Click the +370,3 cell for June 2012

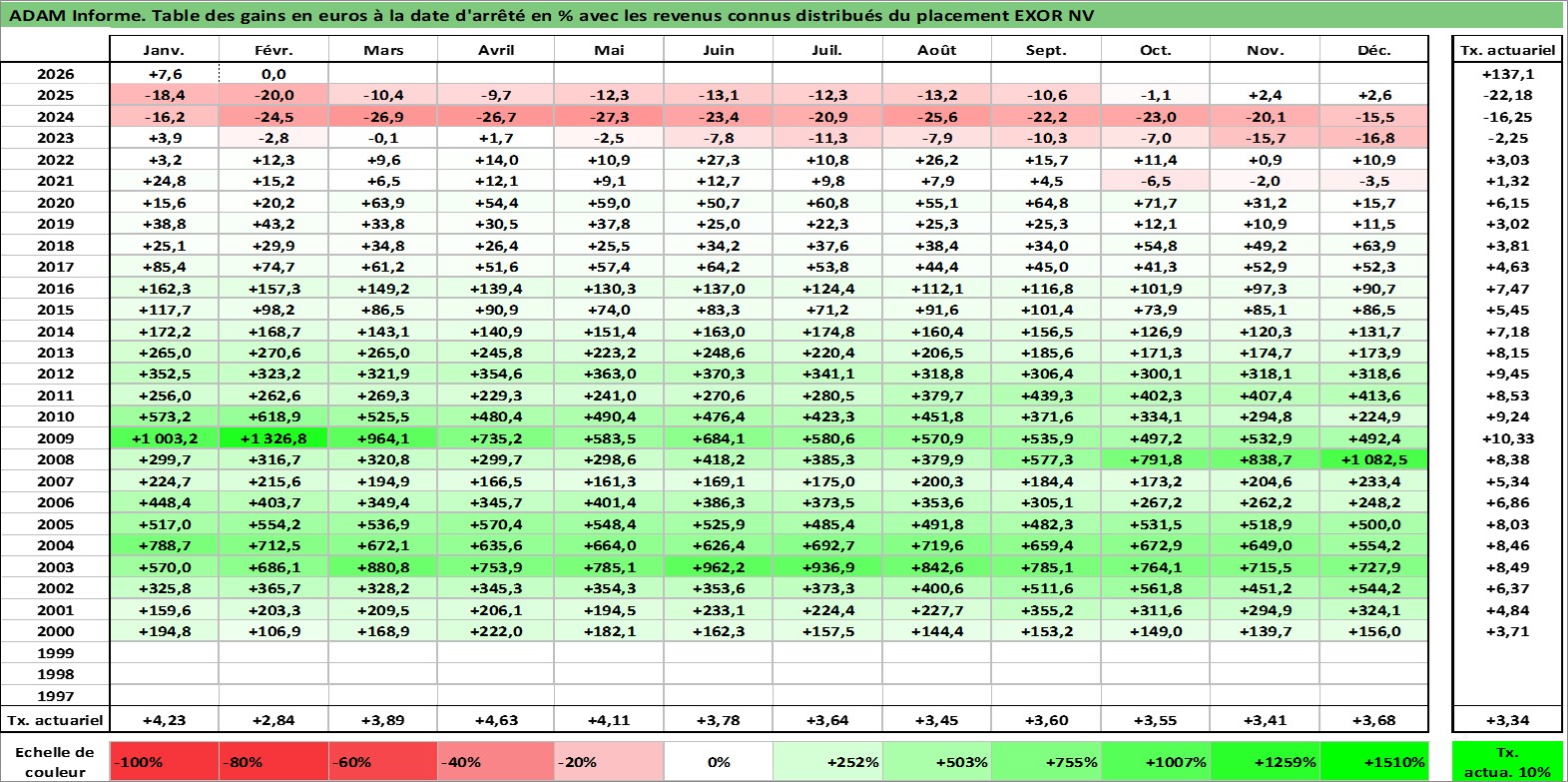tap(718, 374)
